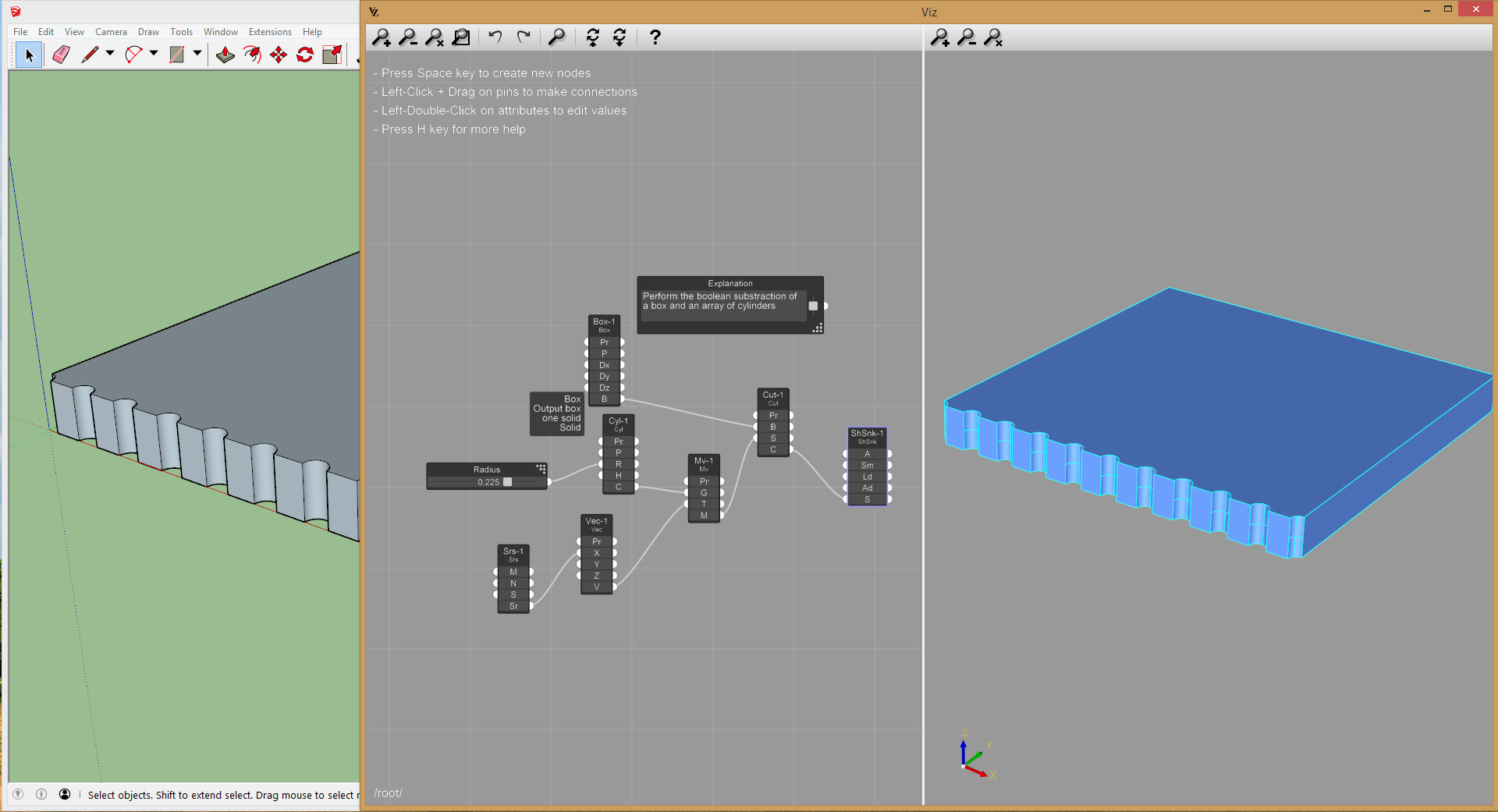Activate the Move tool

point(279,55)
